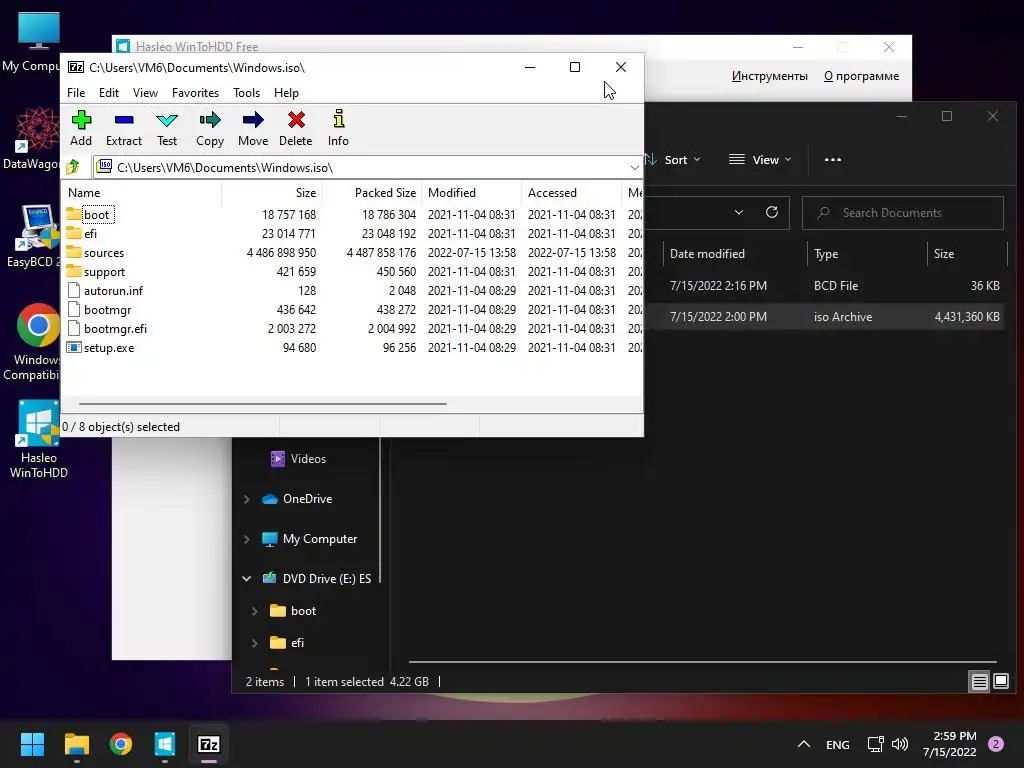Select the autorun.inf file
The image size is (1024, 768).
pyautogui.click(x=113, y=291)
